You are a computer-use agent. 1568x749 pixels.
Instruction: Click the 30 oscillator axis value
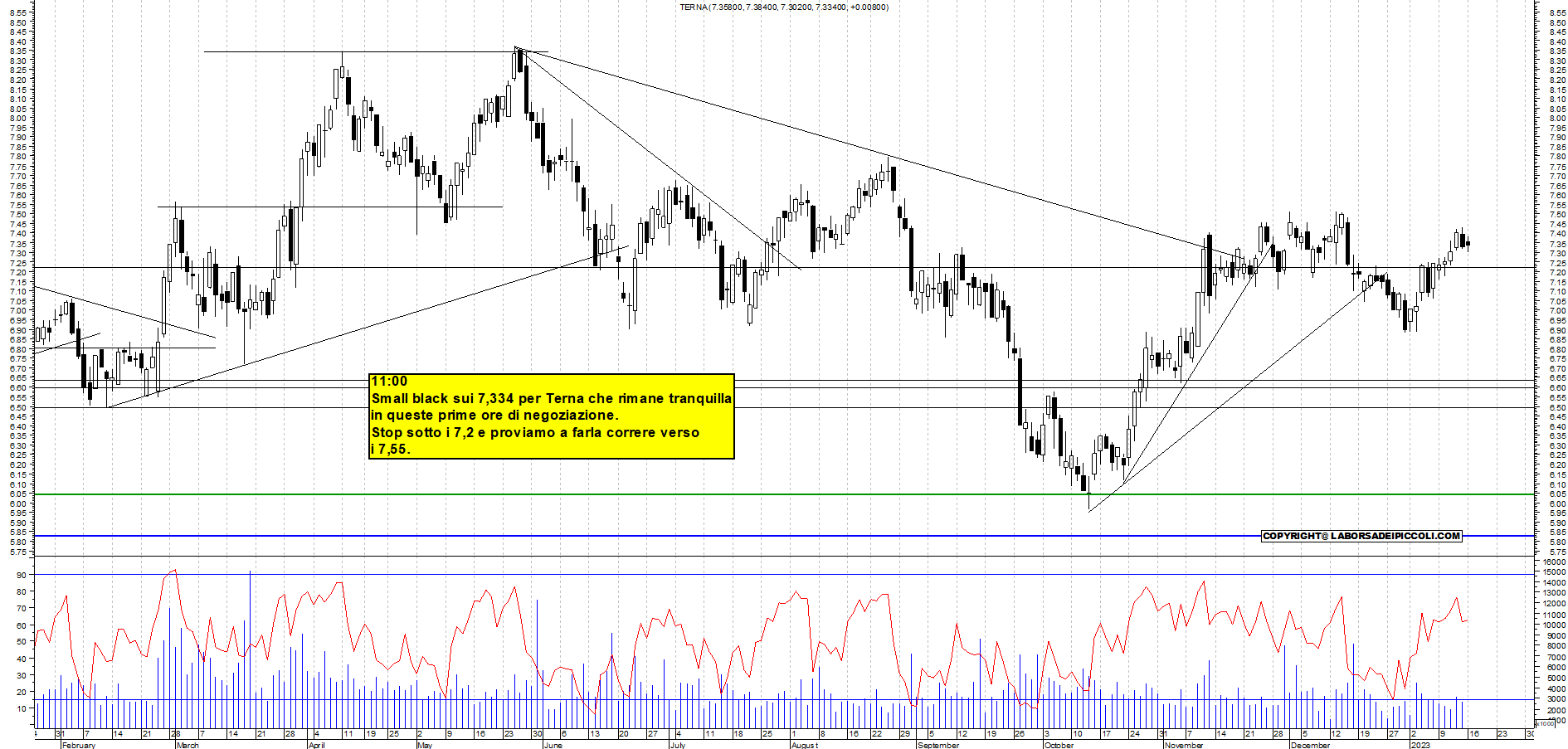[x=21, y=675]
